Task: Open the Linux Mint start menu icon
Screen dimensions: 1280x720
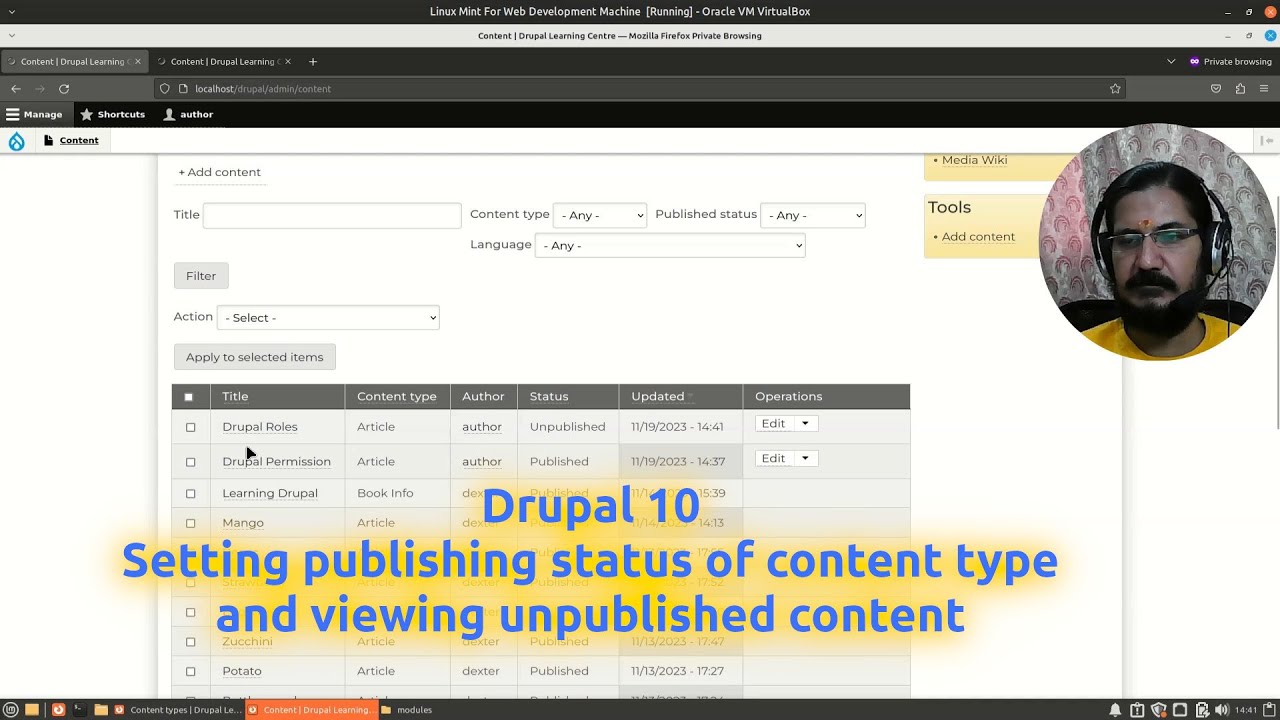Action: point(11,710)
